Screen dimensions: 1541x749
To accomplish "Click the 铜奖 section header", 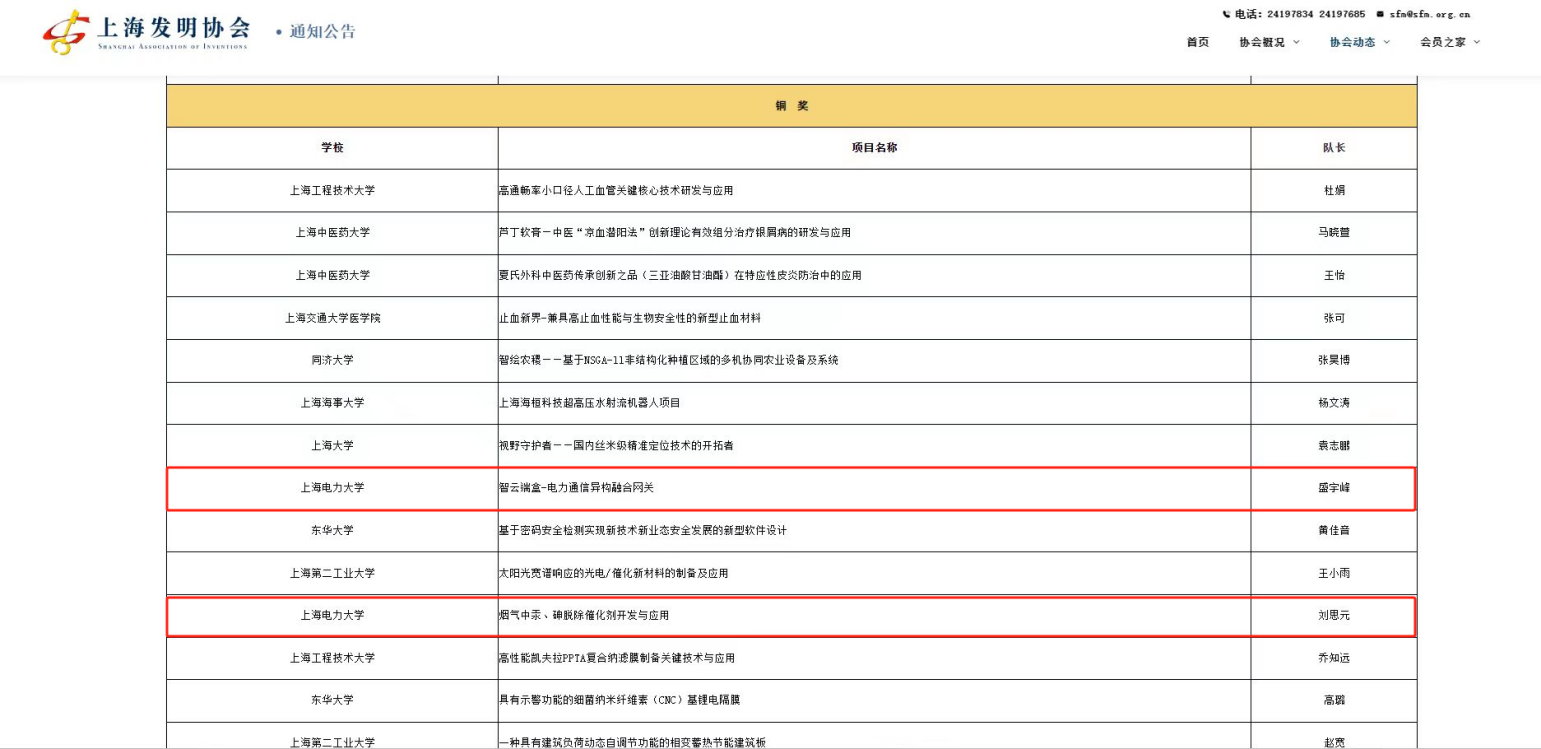I will point(792,106).
